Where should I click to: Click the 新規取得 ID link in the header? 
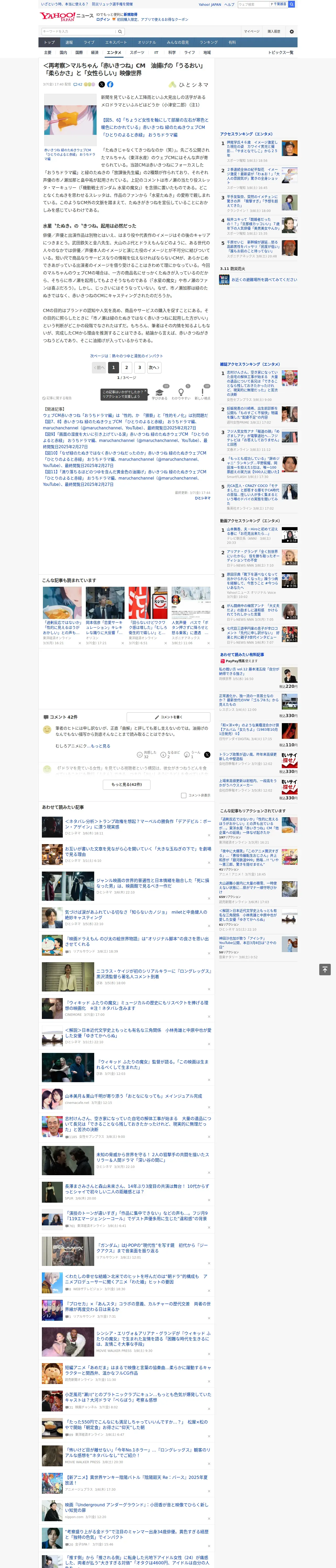(131, 14)
